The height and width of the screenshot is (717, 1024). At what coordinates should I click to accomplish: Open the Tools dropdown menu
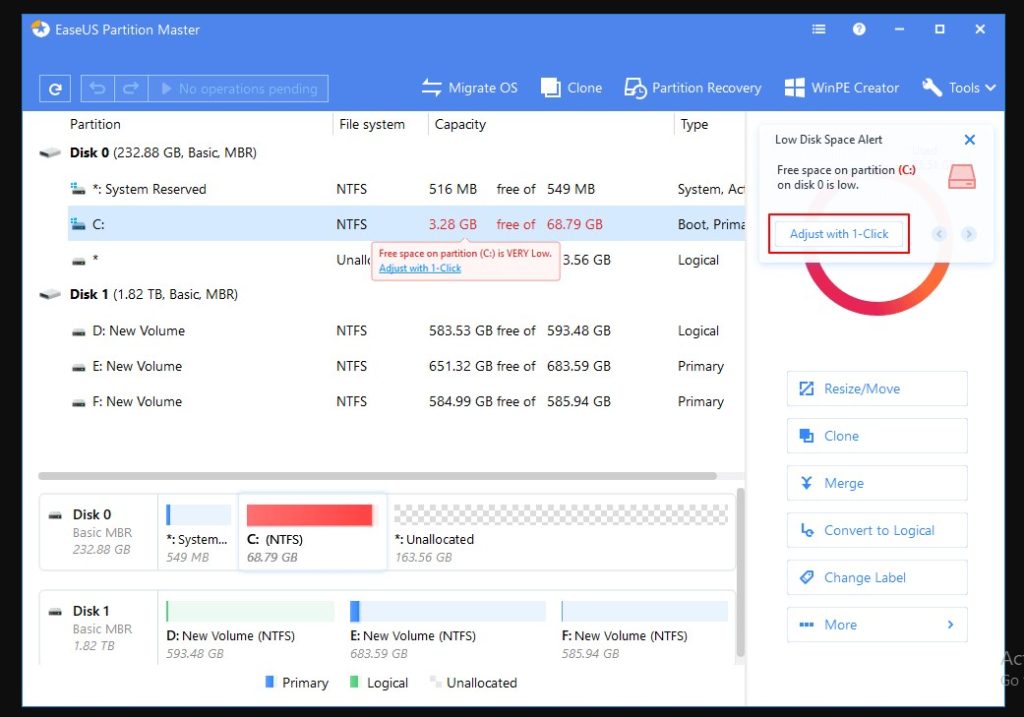[958, 88]
